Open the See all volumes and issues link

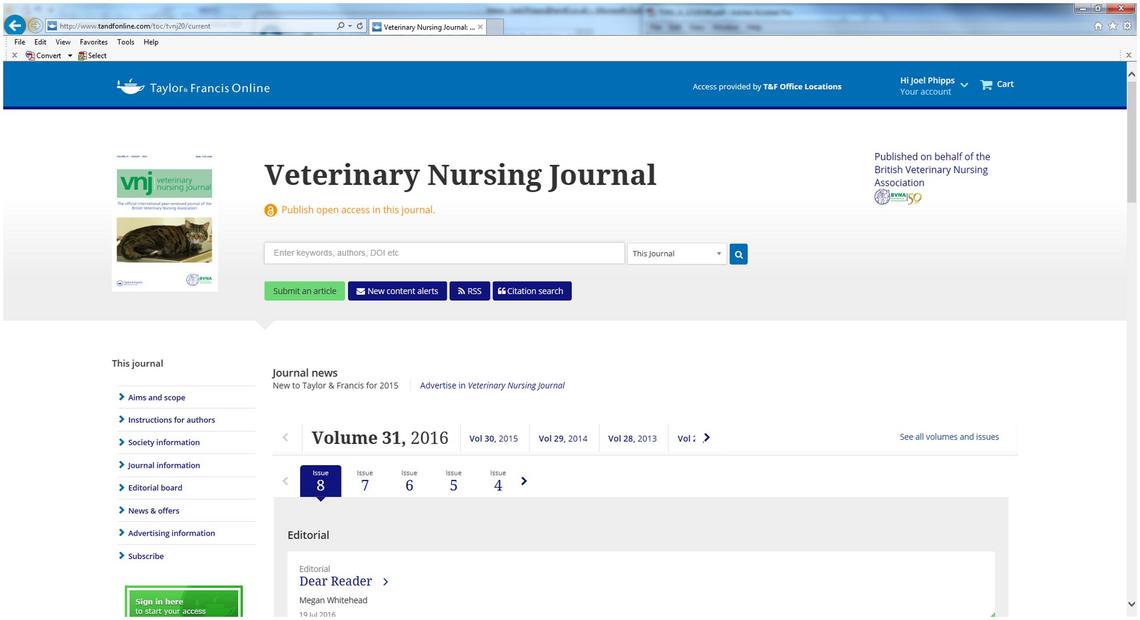pos(949,437)
